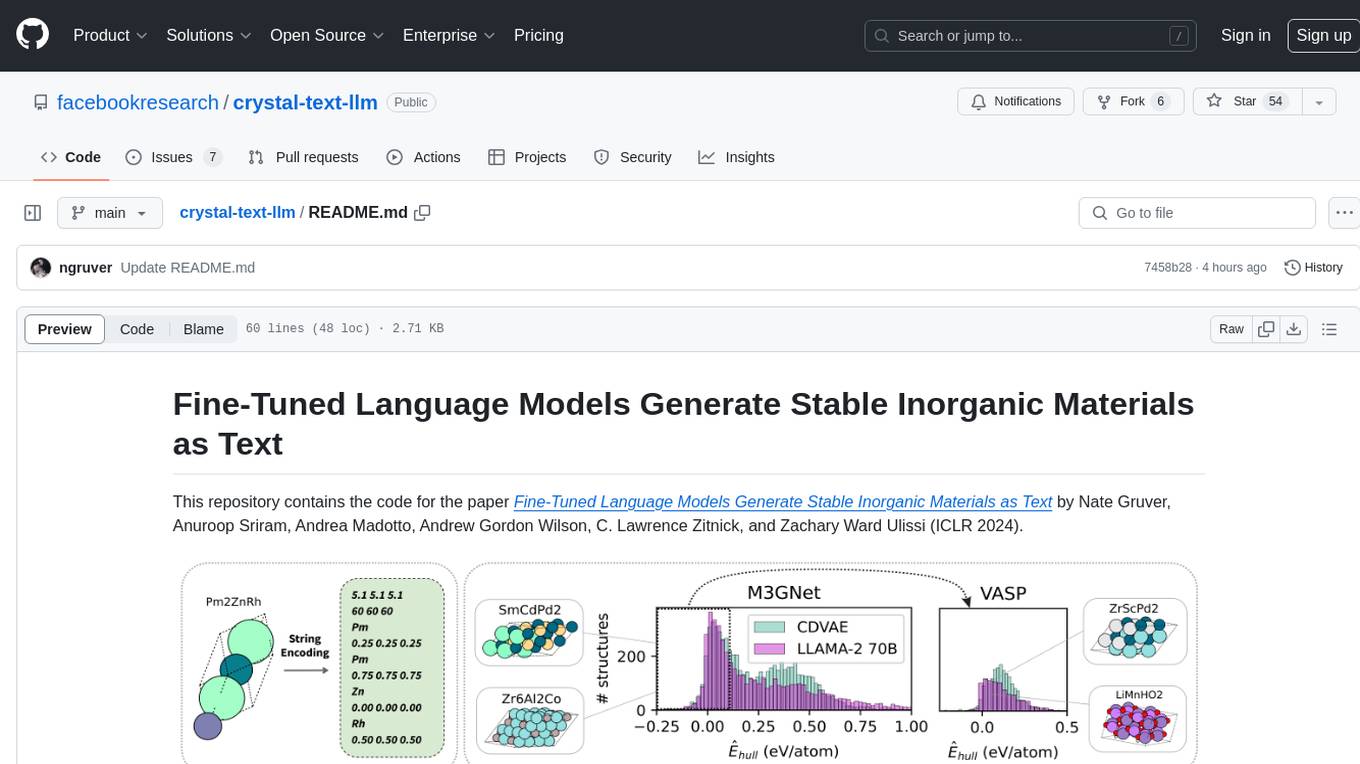This screenshot has height=764, width=1360.
Task: Switch to the Pull requests tab
Action: [303, 157]
